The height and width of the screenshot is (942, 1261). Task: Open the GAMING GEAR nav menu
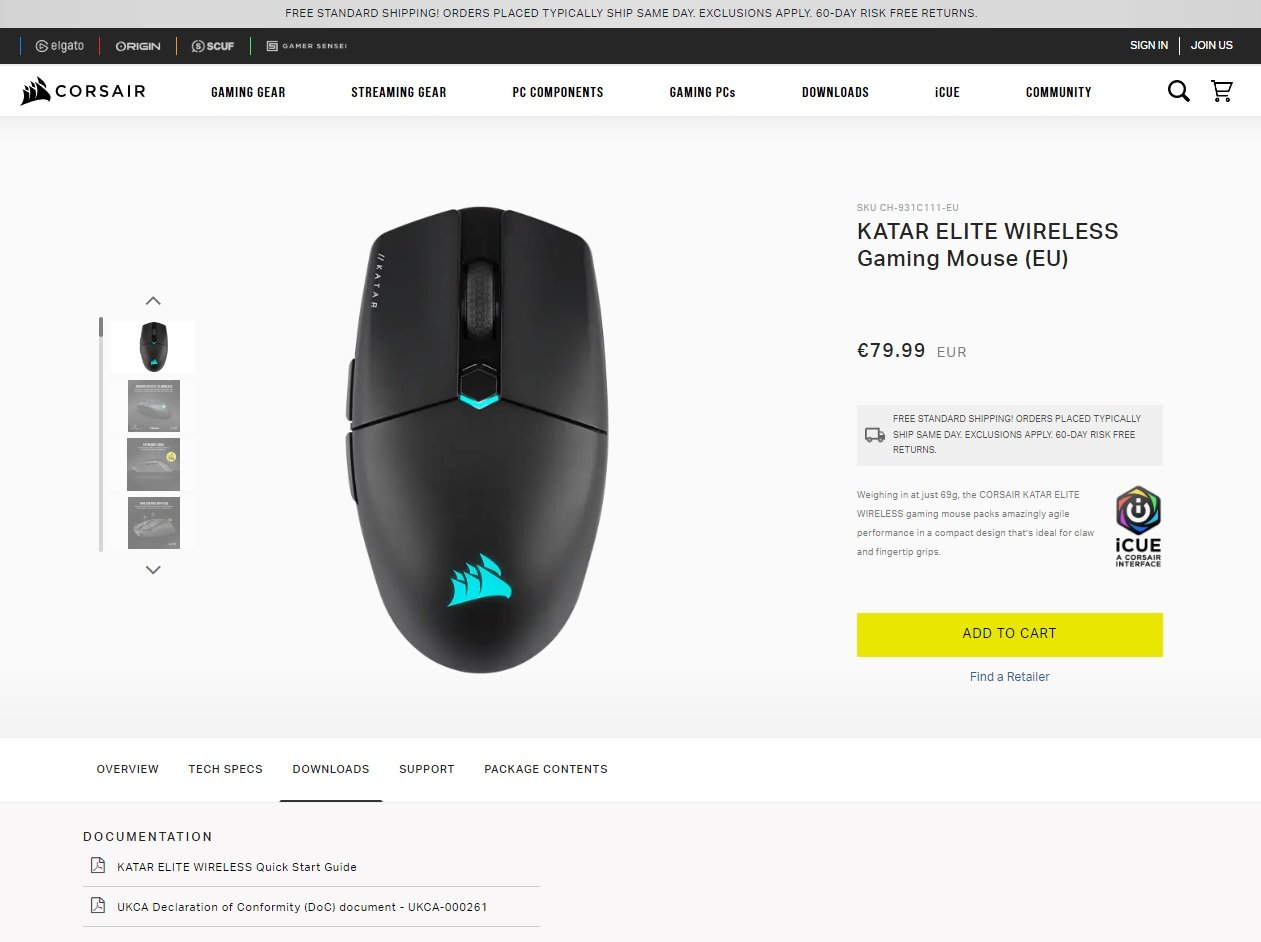pyautogui.click(x=248, y=92)
